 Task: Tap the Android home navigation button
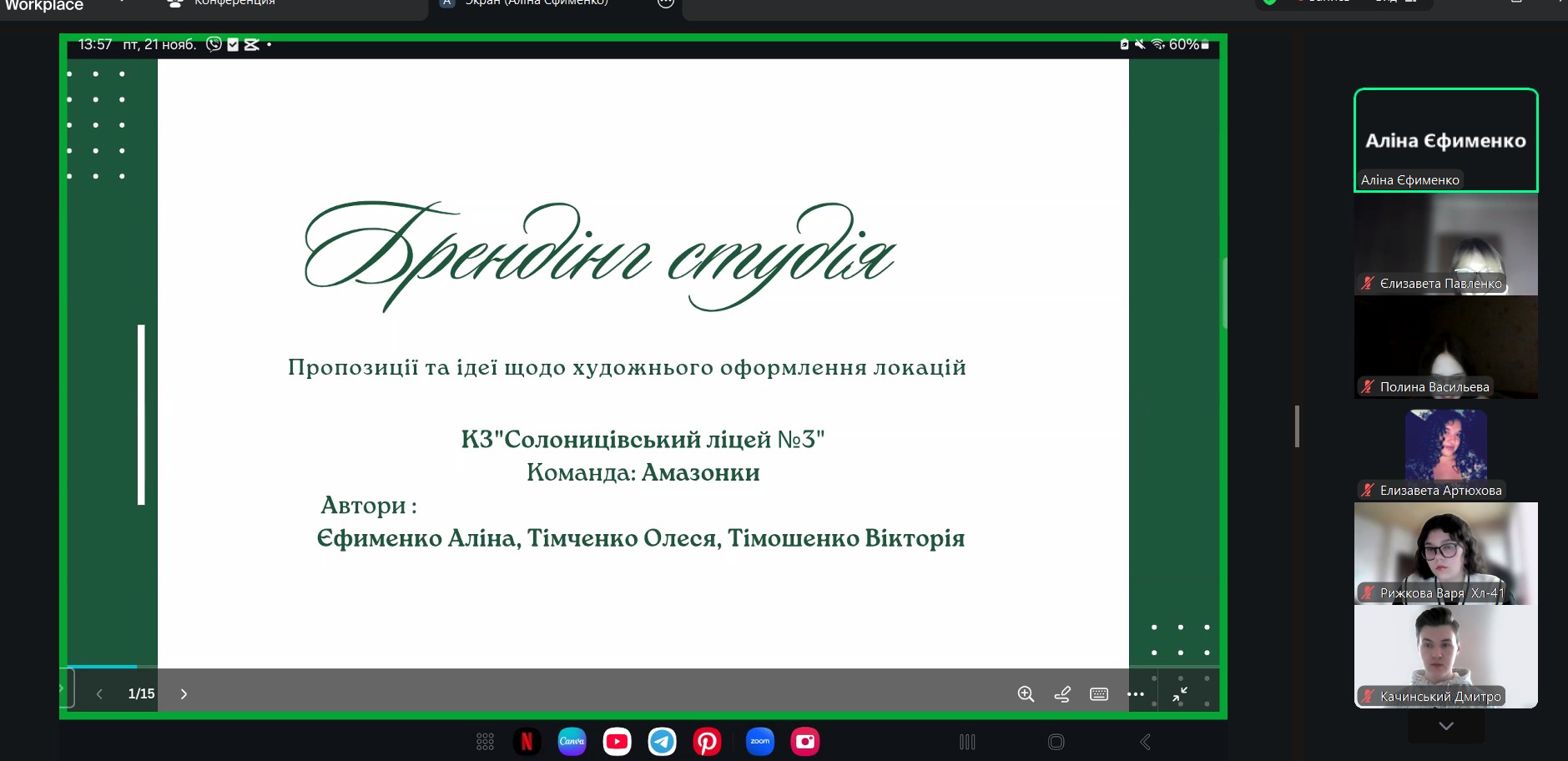coord(1056,742)
